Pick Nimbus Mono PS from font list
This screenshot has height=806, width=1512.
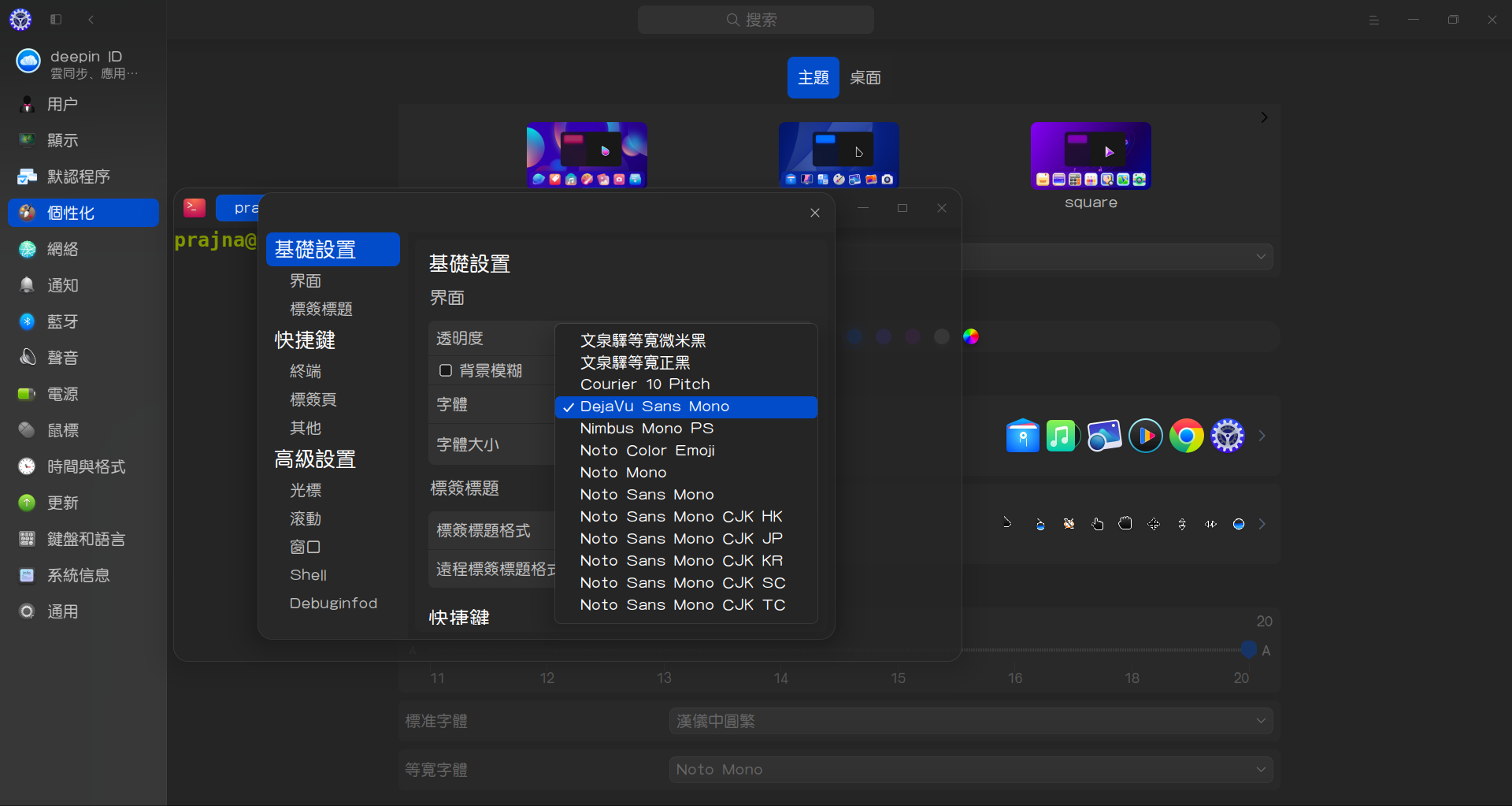tap(686, 429)
